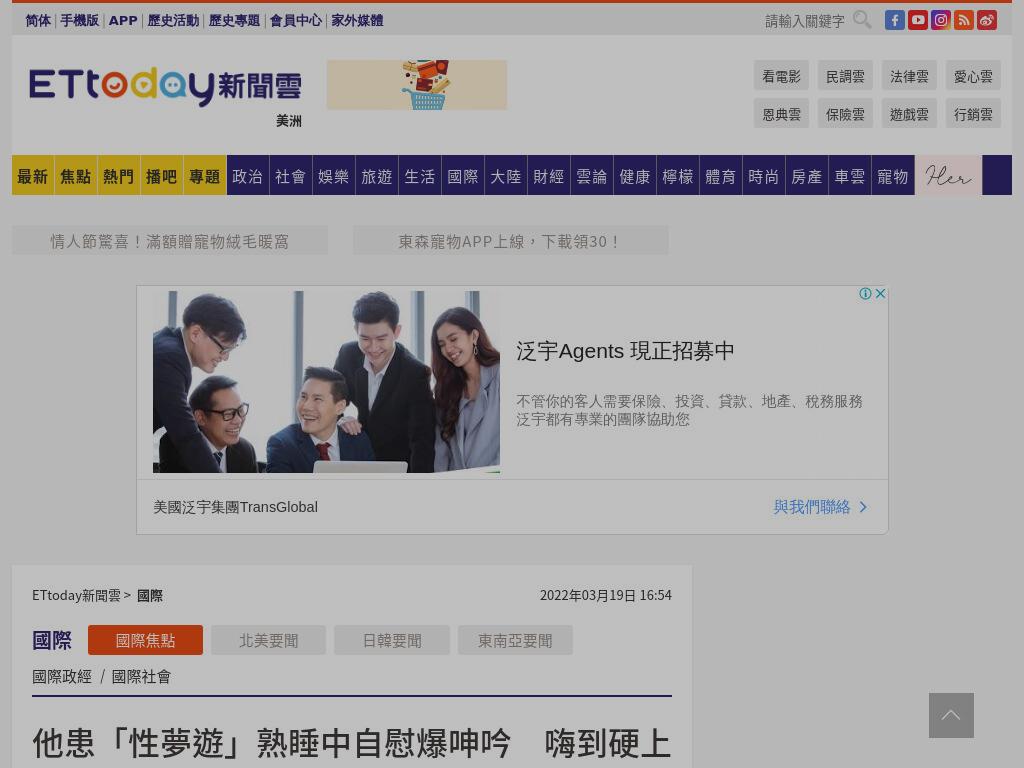Click the 情人節驚喜 pet promo banner
This screenshot has width=1024, height=768.
click(170, 241)
